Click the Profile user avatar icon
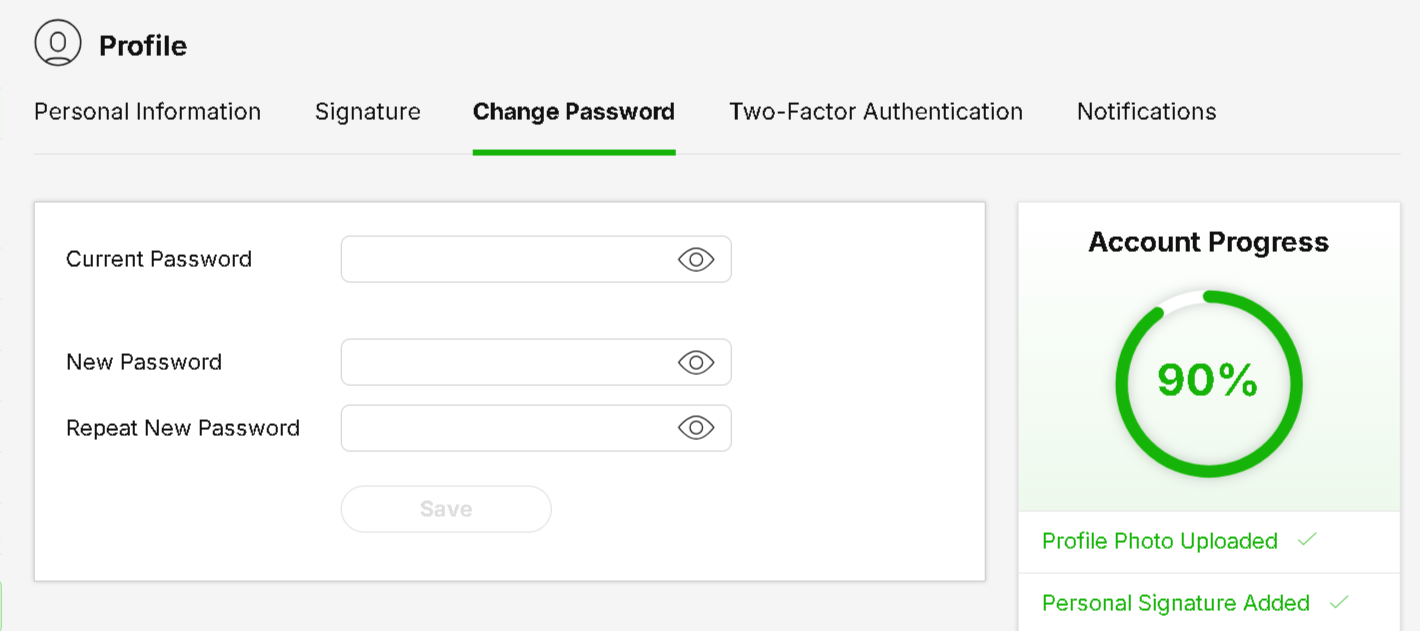The image size is (1420, 631). pyautogui.click(x=58, y=45)
